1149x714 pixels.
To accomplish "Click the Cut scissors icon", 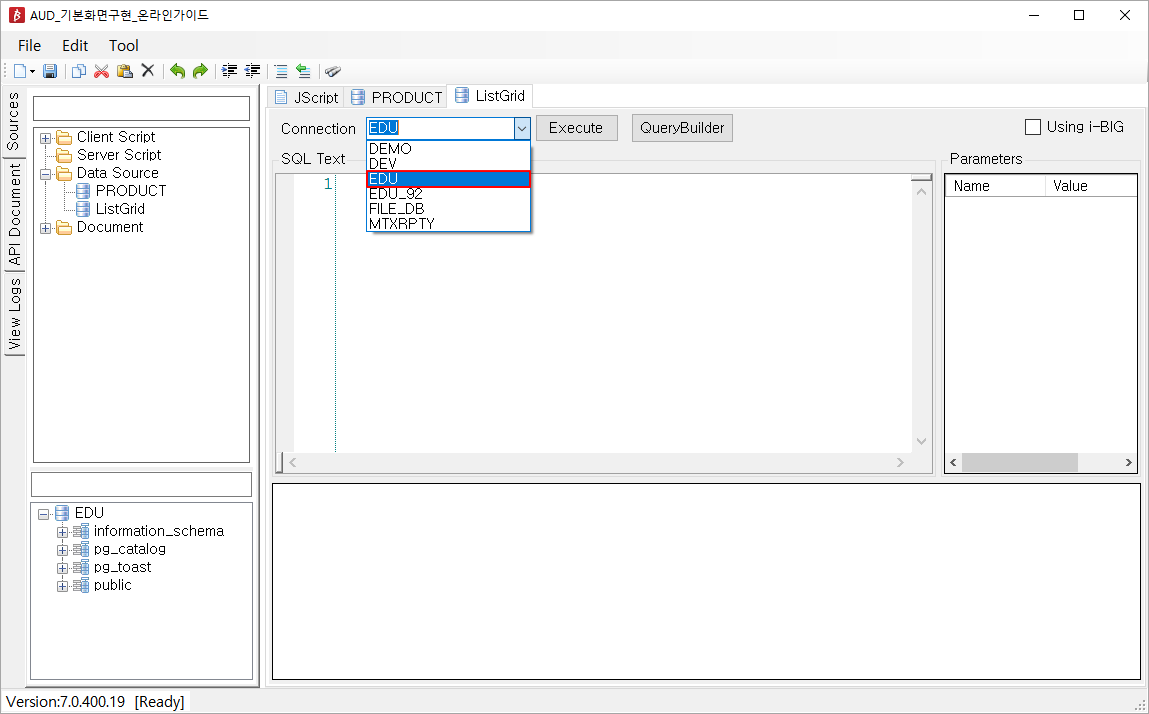I will coord(102,71).
